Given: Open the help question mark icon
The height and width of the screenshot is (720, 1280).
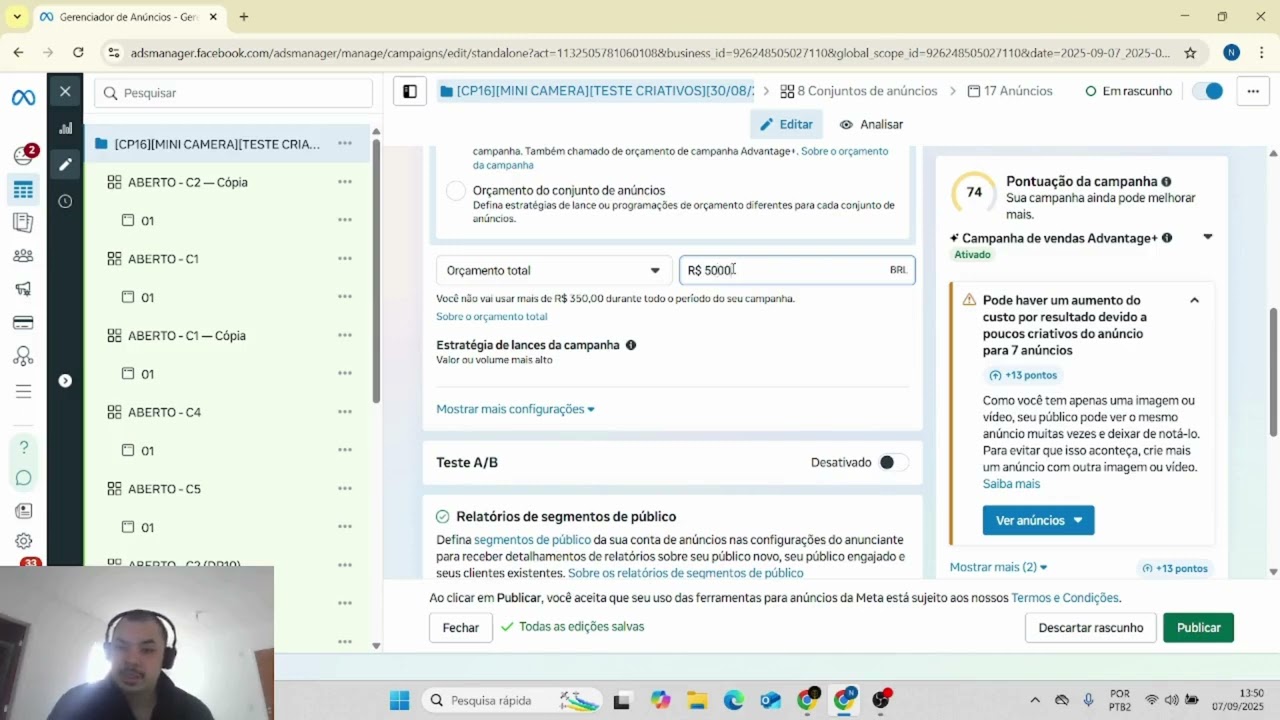Looking at the screenshot, I should click(x=23, y=447).
